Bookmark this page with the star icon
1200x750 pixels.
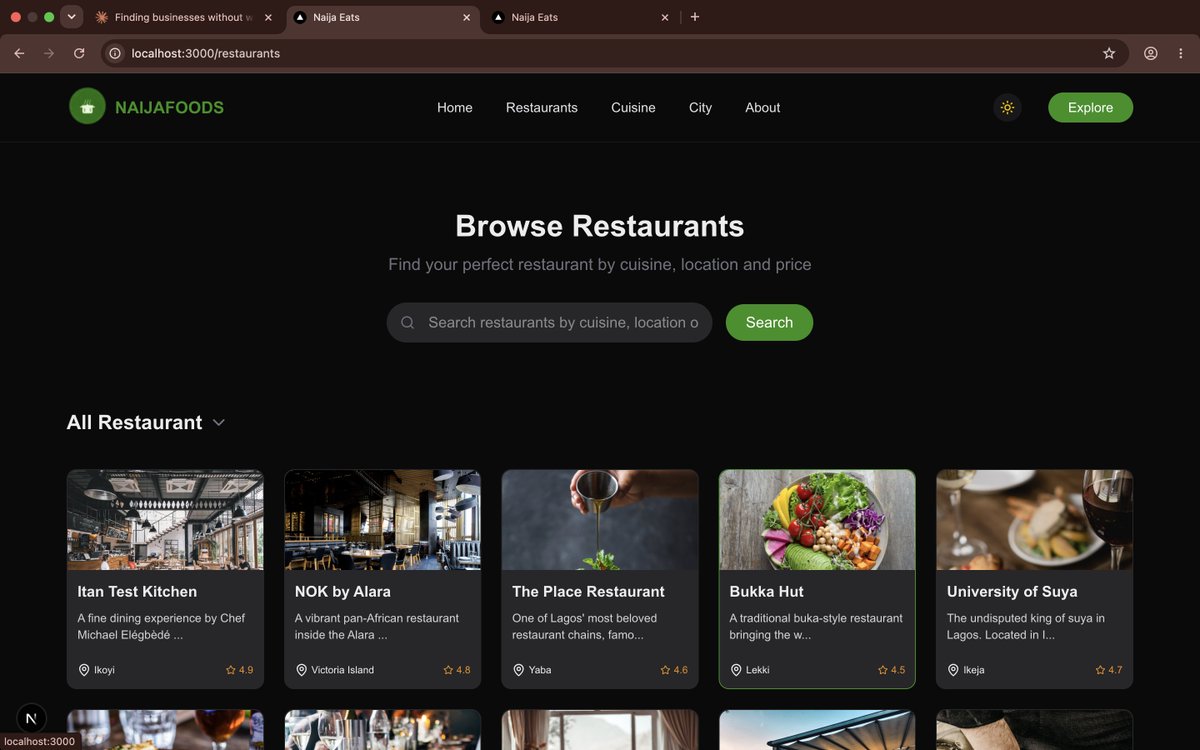[x=1109, y=53]
